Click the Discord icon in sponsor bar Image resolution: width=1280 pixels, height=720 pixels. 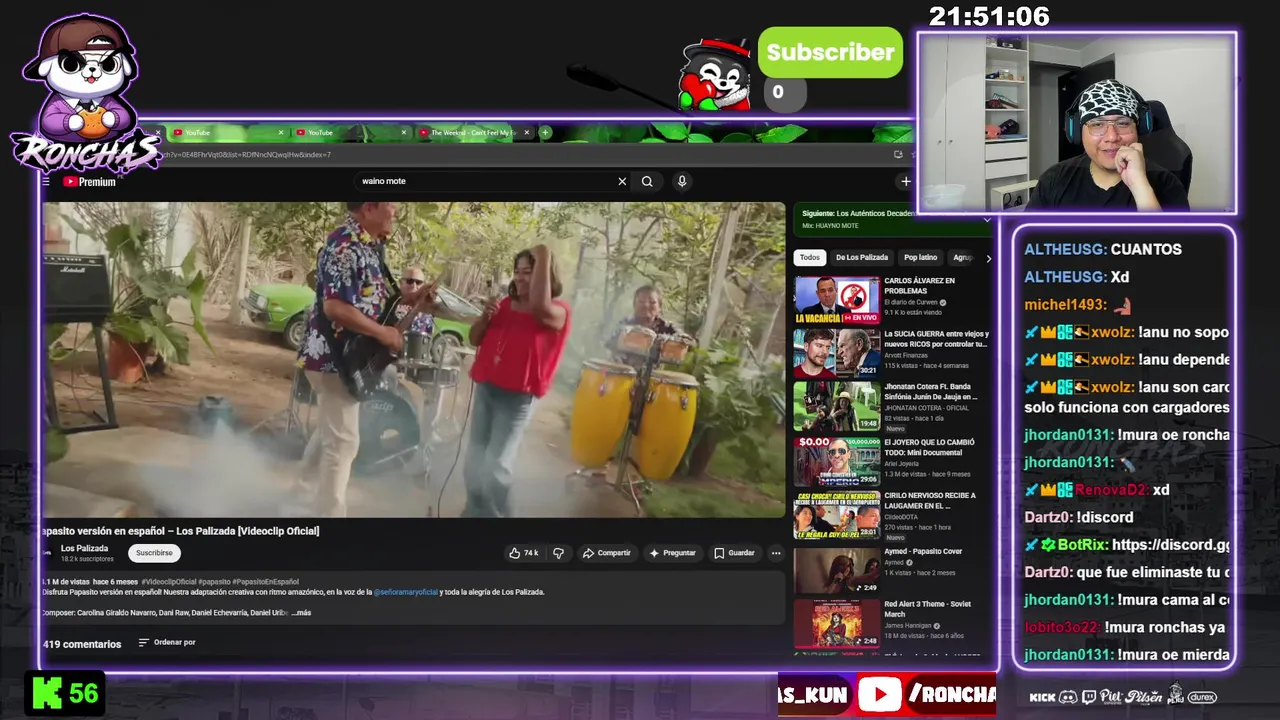click(x=1068, y=697)
